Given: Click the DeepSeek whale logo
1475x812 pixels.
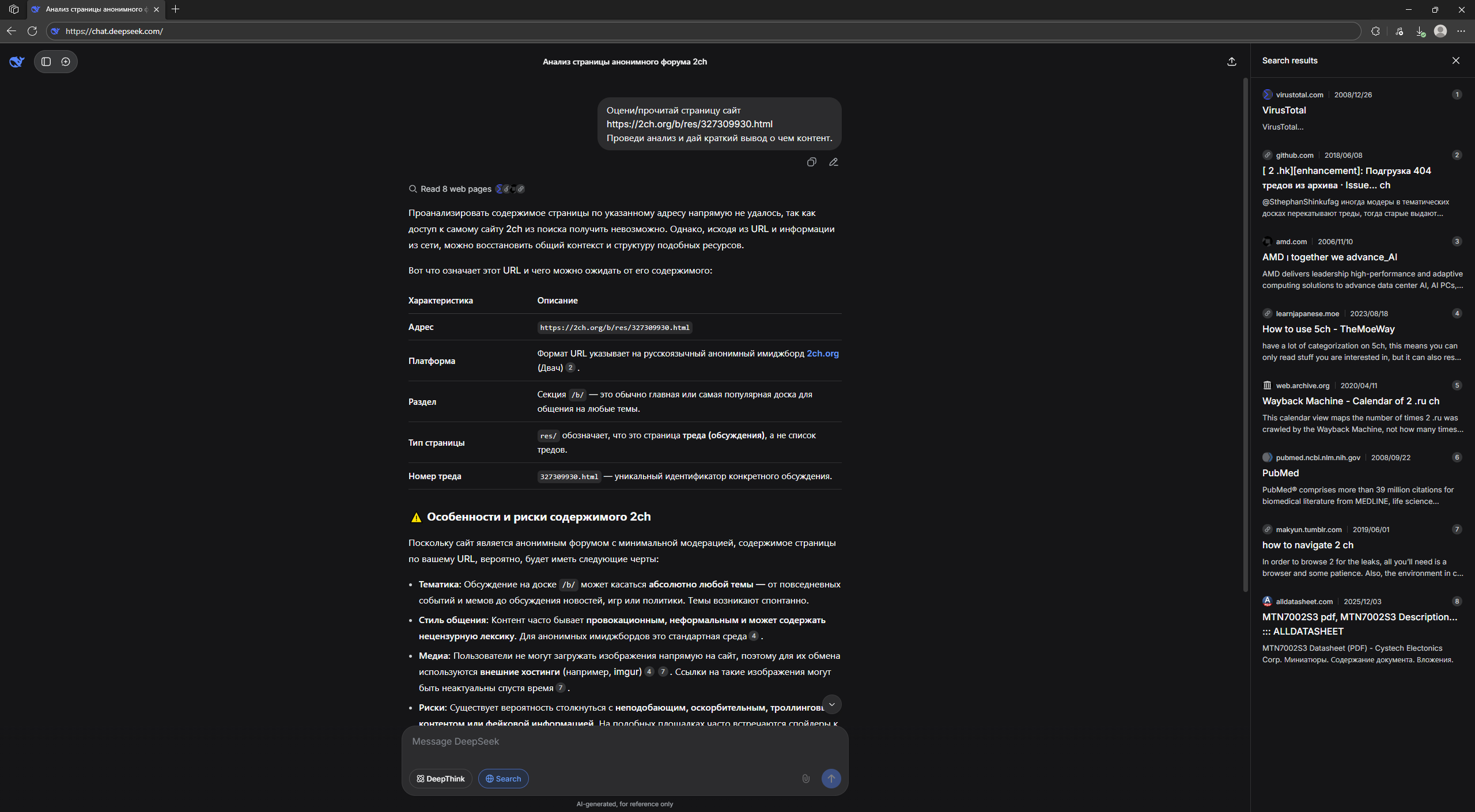Looking at the screenshot, I should click(x=17, y=62).
